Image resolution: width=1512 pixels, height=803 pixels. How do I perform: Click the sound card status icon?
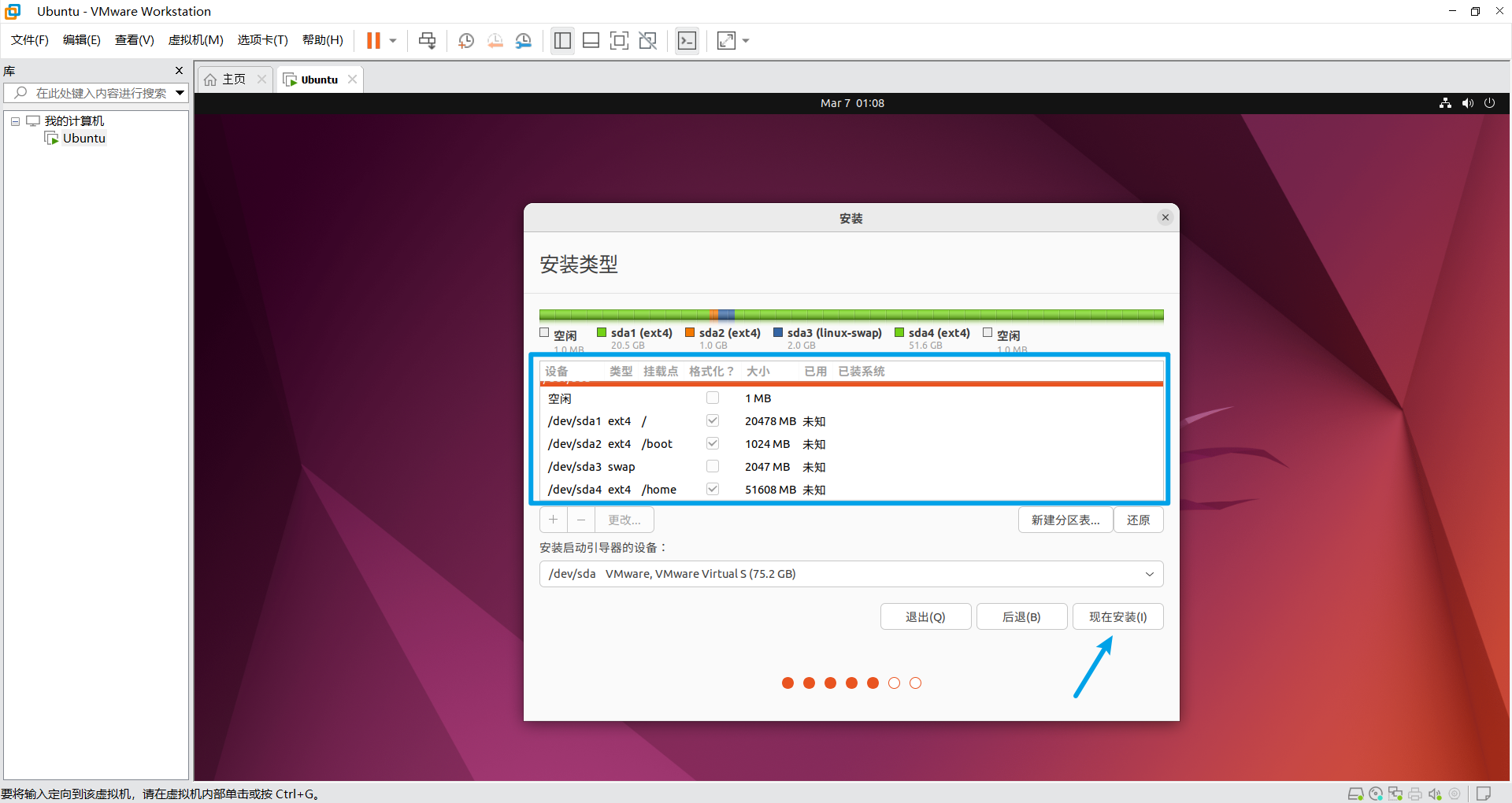[x=1435, y=794]
